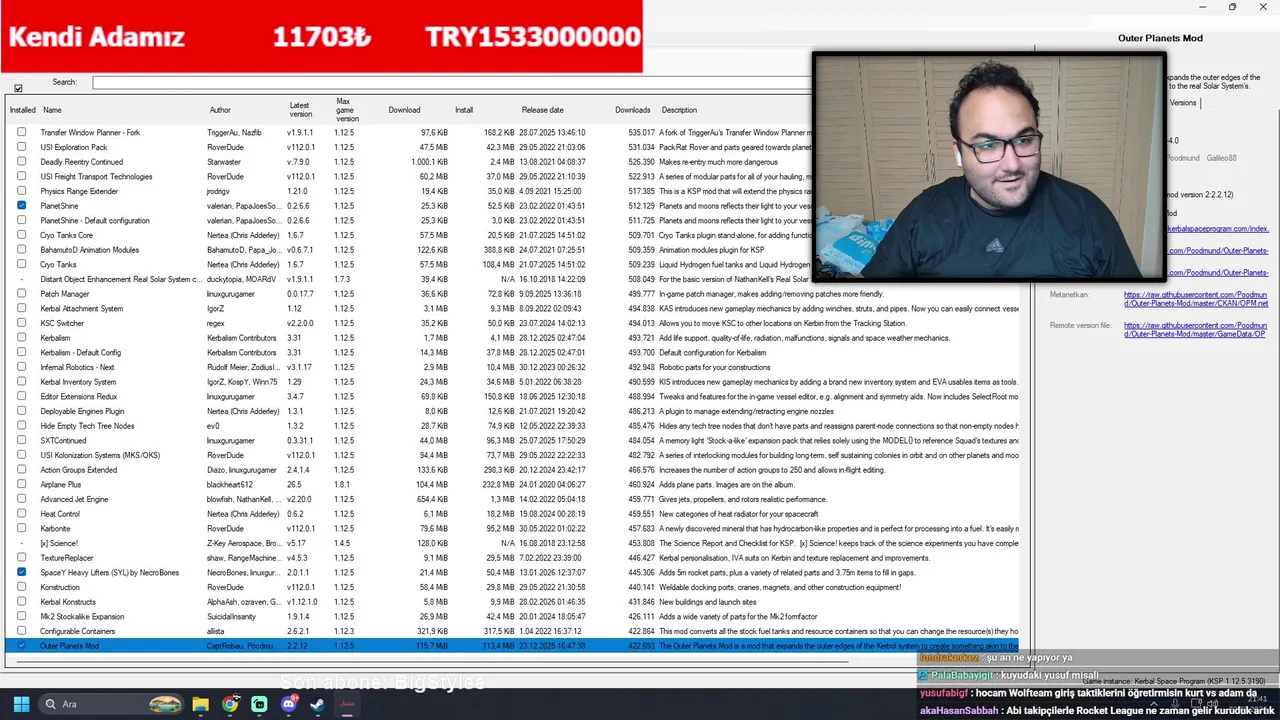Click the USI Kolonization Systems (MKS/OKS) name
Image resolution: width=1280 pixels, height=720 pixels.
click(100, 455)
